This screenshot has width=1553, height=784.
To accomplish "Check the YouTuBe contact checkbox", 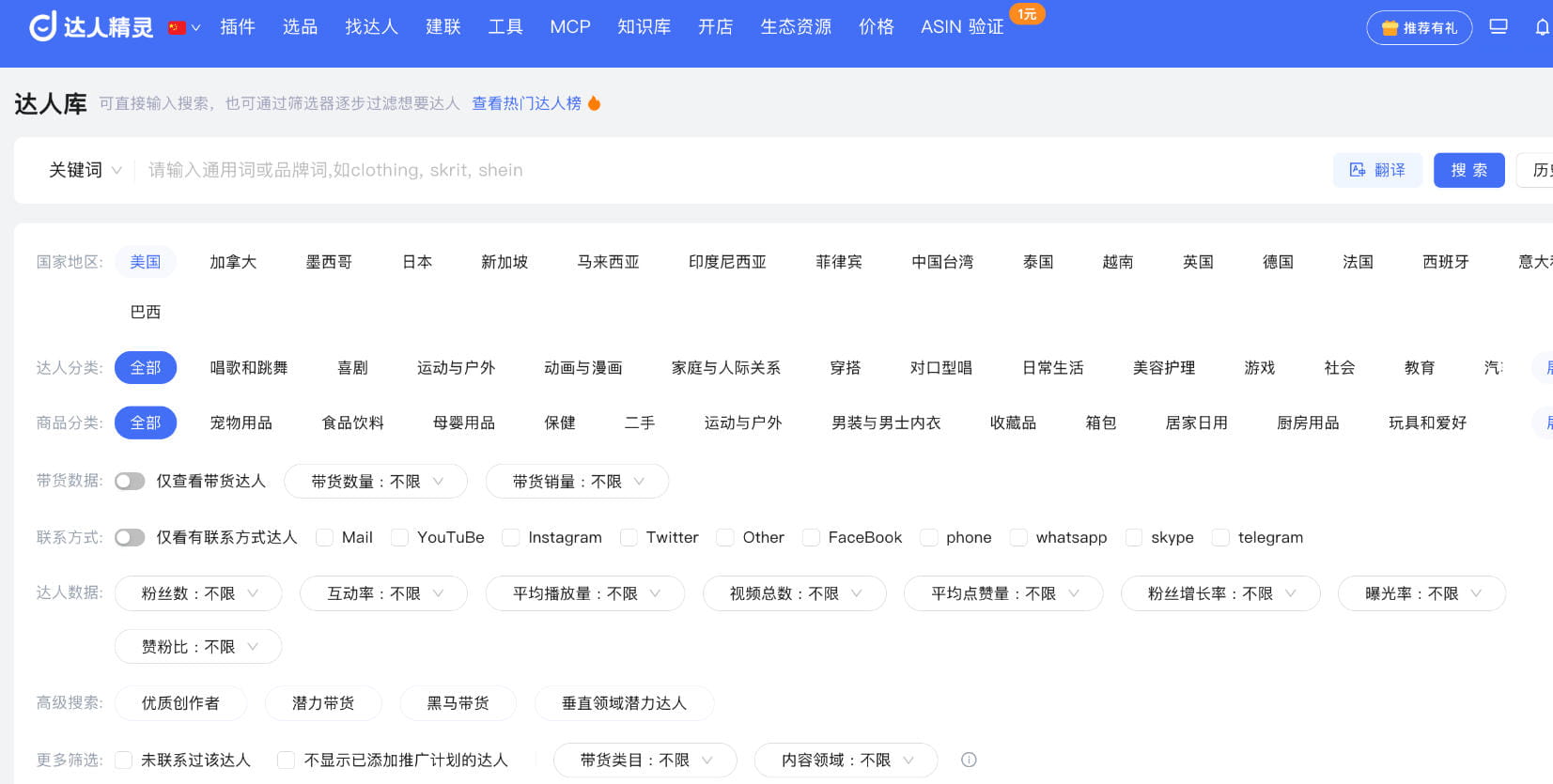I will 400,537.
